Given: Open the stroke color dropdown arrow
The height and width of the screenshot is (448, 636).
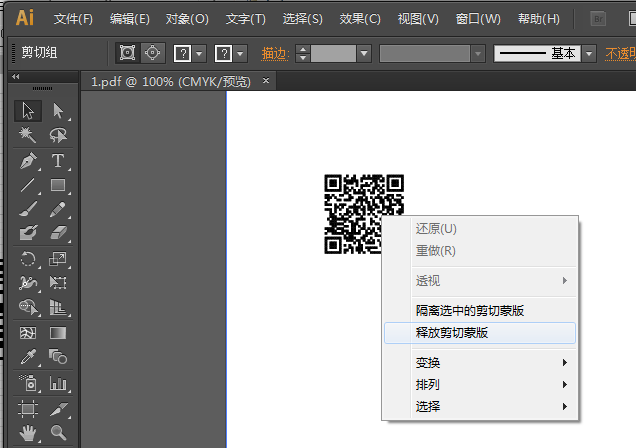Looking at the screenshot, I should (x=240, y=53).
